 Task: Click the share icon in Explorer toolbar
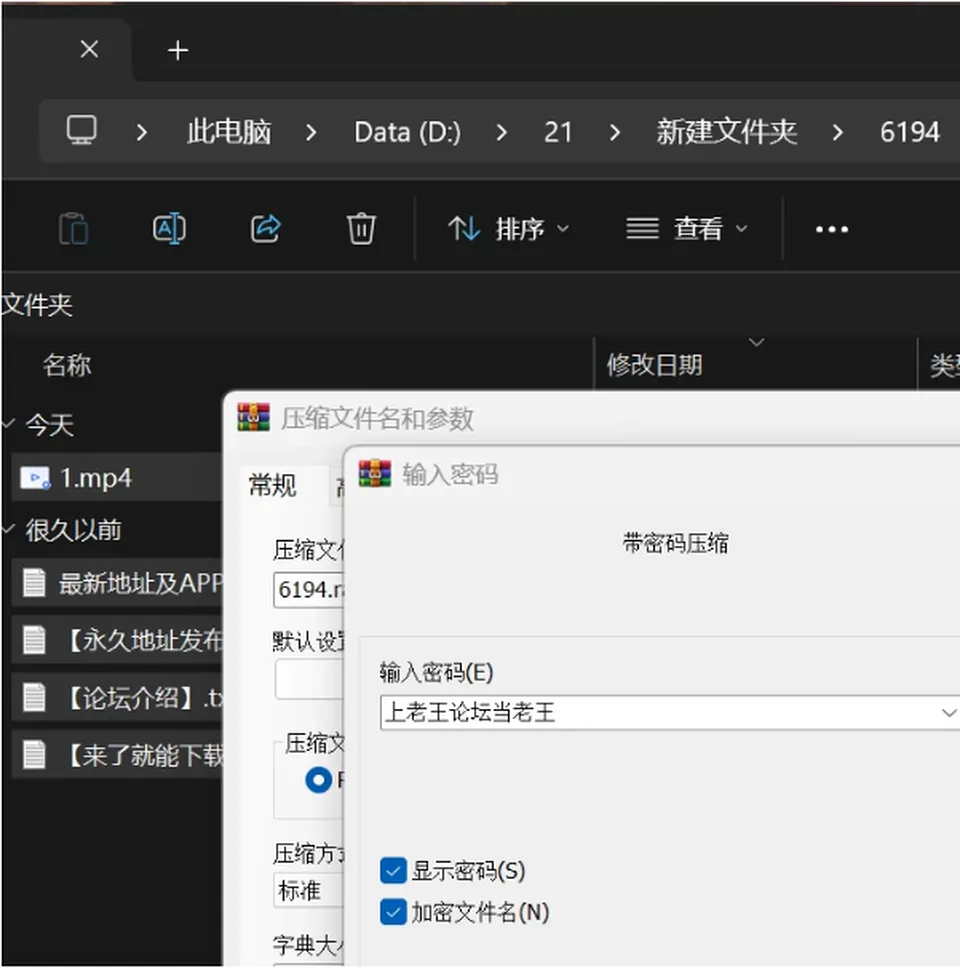[265, 229]
